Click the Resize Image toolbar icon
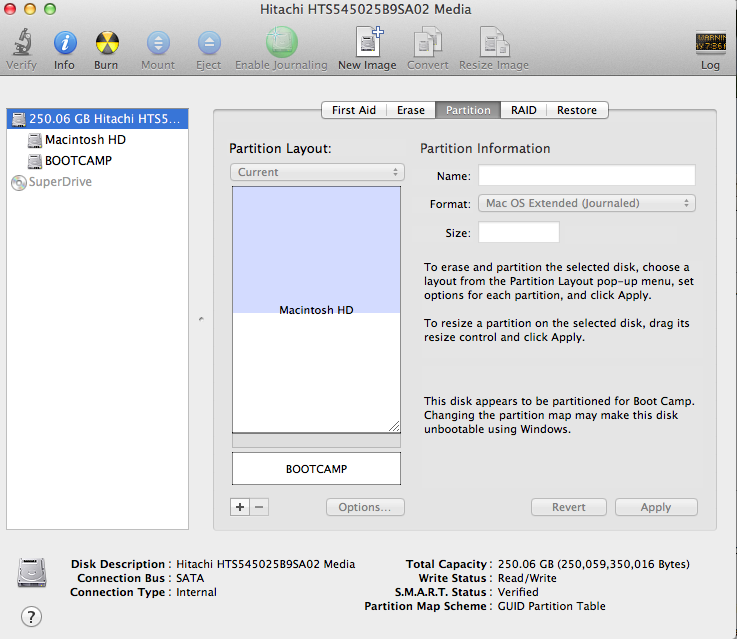The width and height of the screenshot is (737, 639). (x=494, y=41)
